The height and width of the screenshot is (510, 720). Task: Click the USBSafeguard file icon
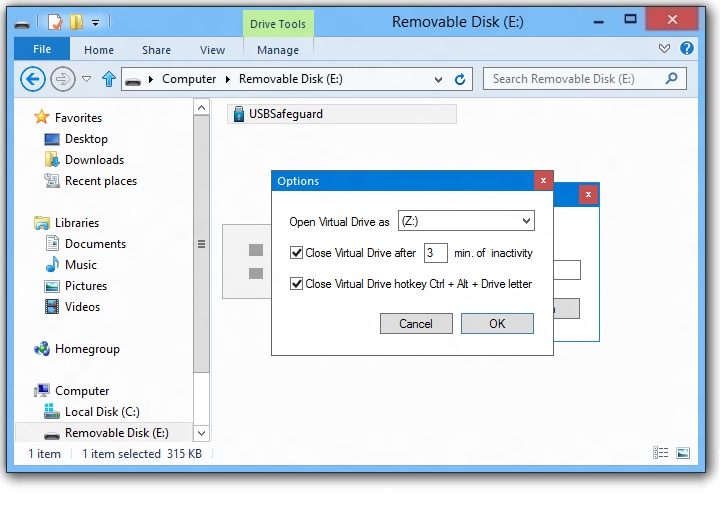click(238, 115)
